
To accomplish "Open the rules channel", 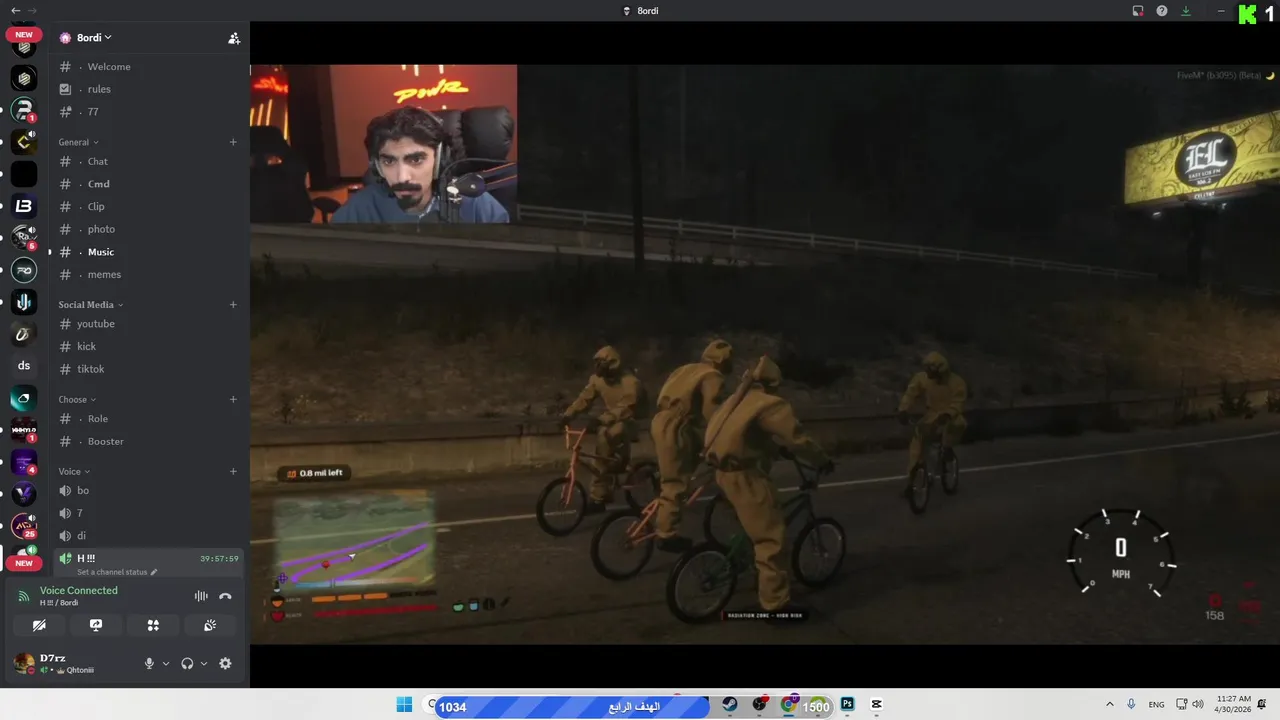I will [149, 89].
